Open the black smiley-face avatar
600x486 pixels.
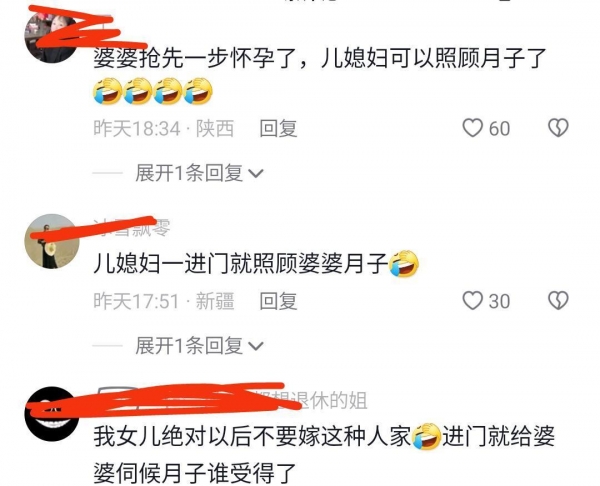point(52,414)
